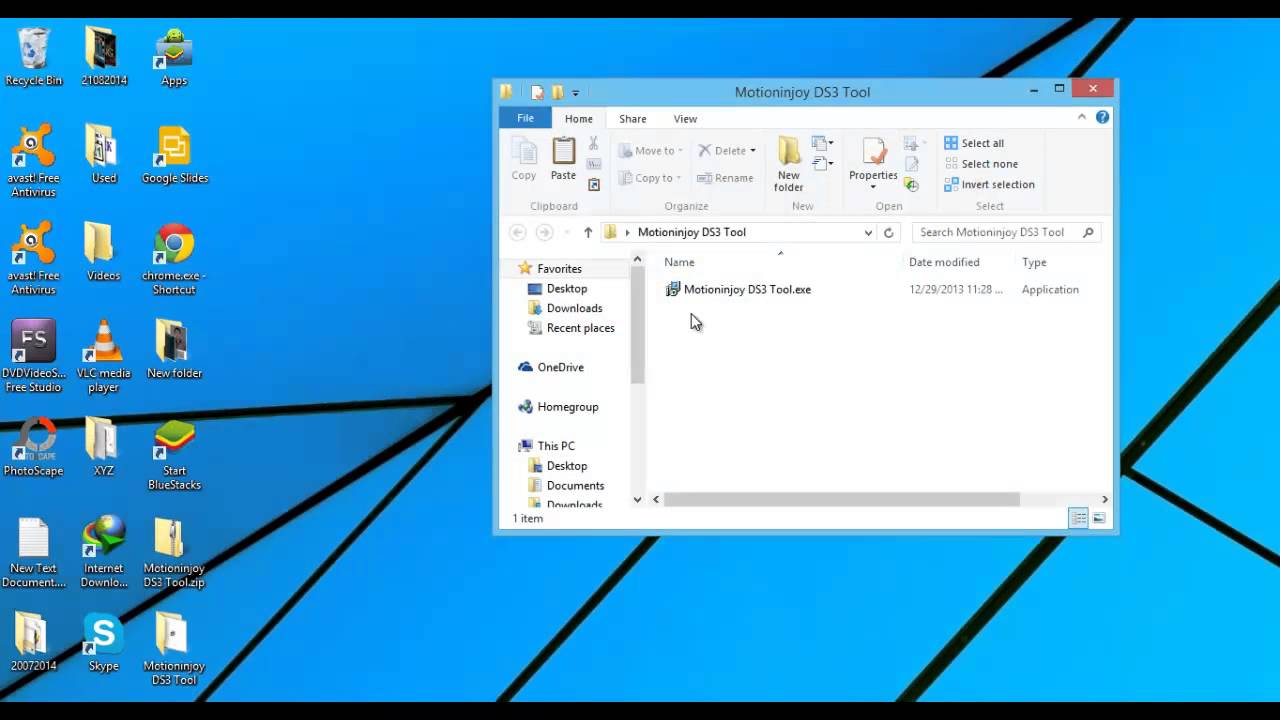The height and width of the screenshot is (720, 1280).
Task: Open the Properties dropdown arrow
Action: (x=873, y=187)
